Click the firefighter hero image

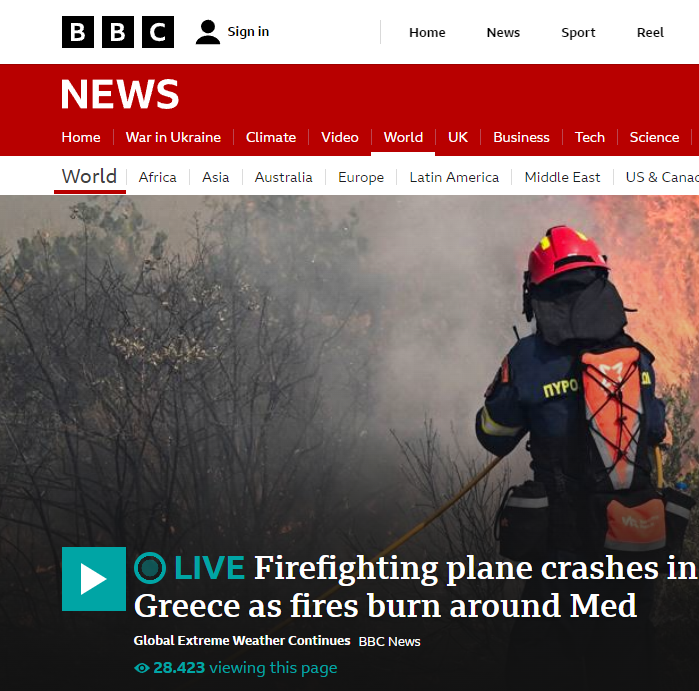350,370
